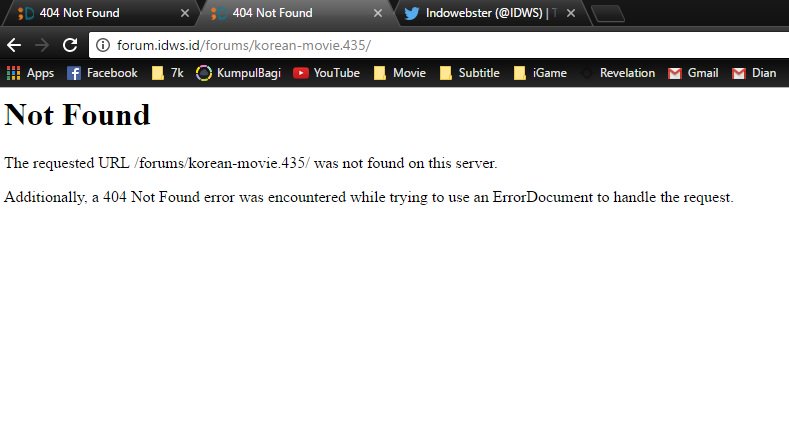Click the greyed forward navigation arrow
The image size is (789, 421).
pos(42,45)
